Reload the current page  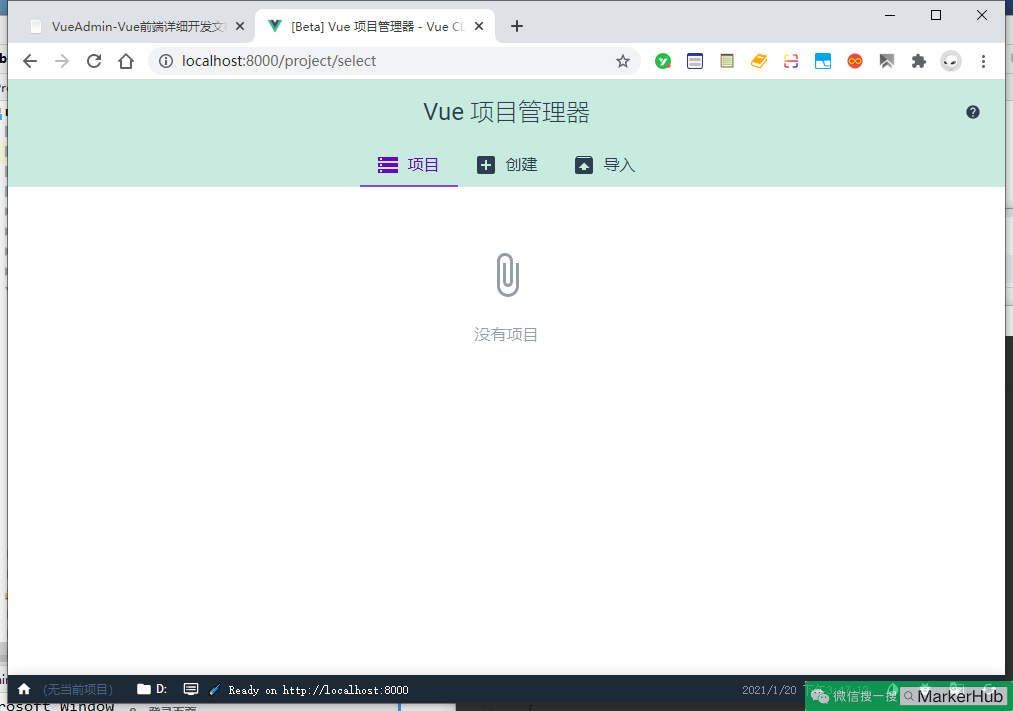coord(94,61)
